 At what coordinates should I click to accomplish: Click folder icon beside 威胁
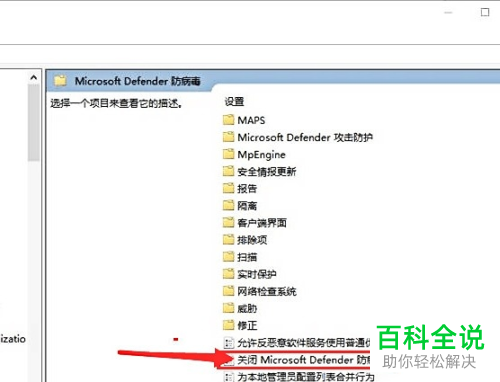(228, 308)
